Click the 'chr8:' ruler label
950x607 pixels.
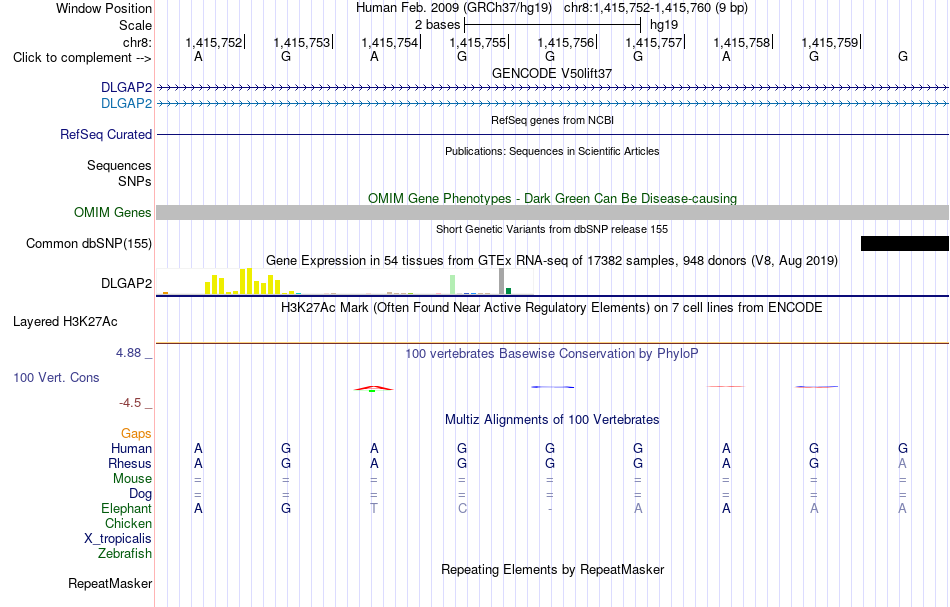137,42
